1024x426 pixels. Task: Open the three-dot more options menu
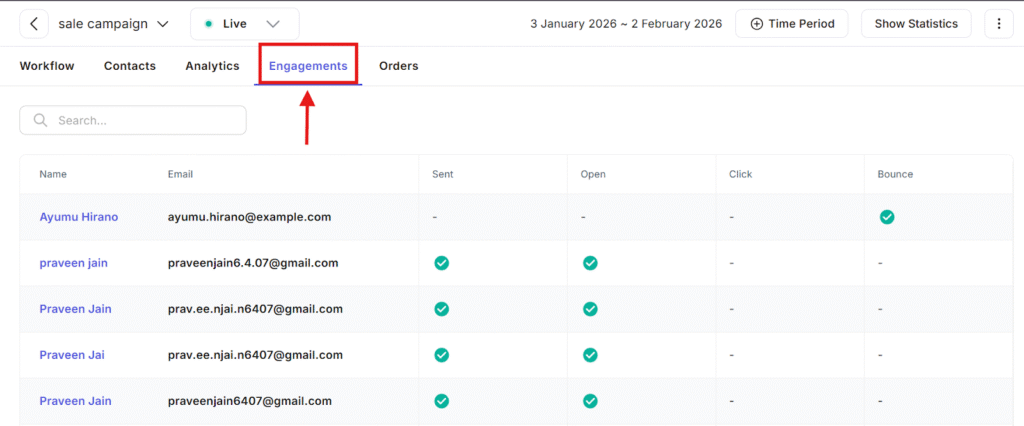tap(998, 23)
